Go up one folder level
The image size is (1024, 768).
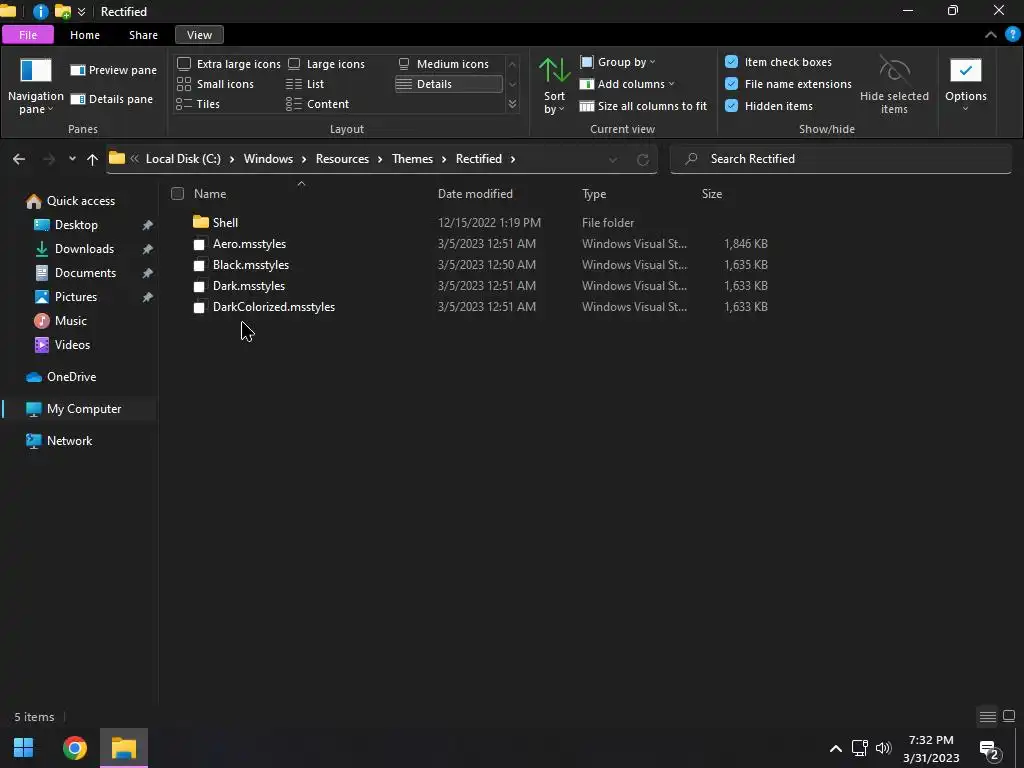[x=92, y=159]
